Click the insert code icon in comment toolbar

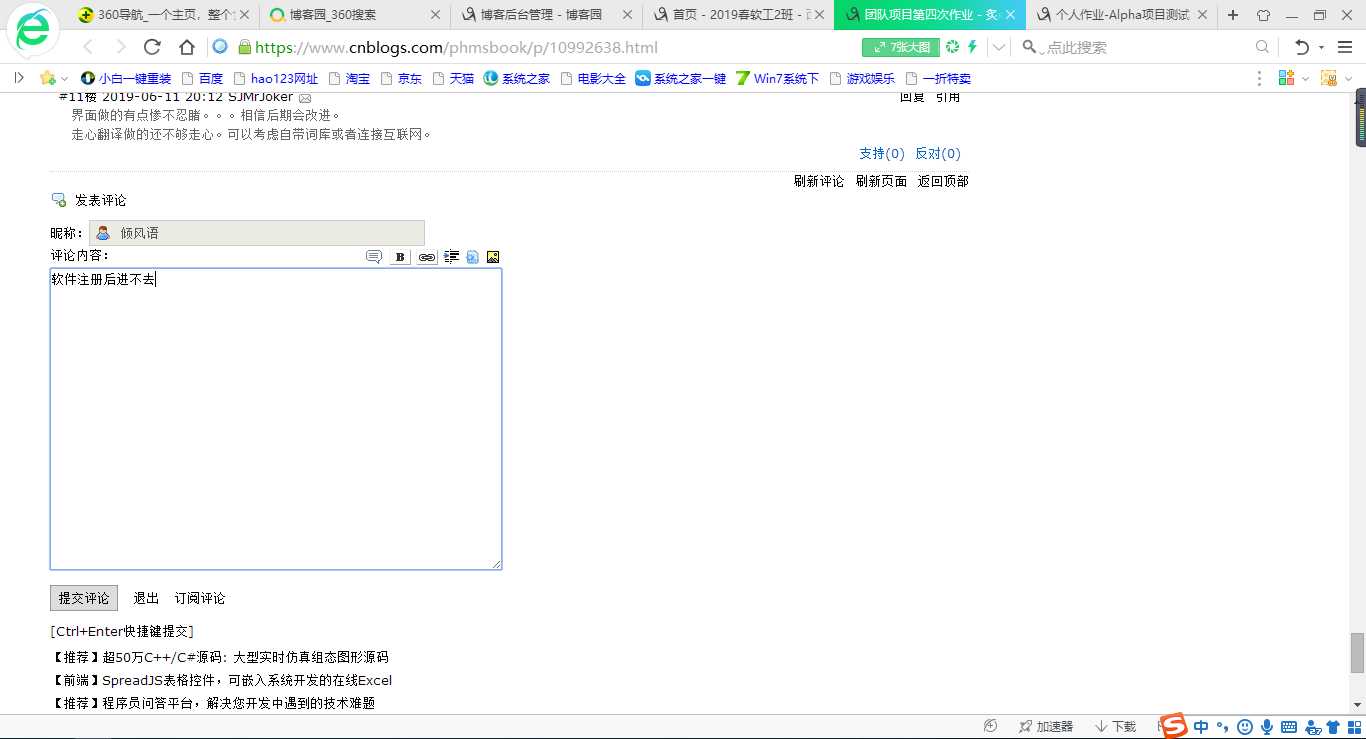472,257
